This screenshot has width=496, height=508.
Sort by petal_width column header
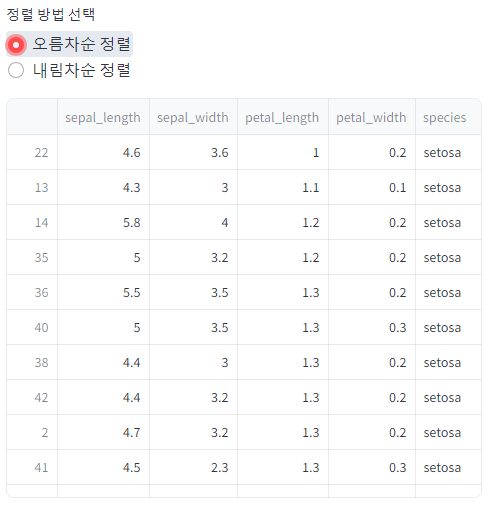click(x=372, y=117)
